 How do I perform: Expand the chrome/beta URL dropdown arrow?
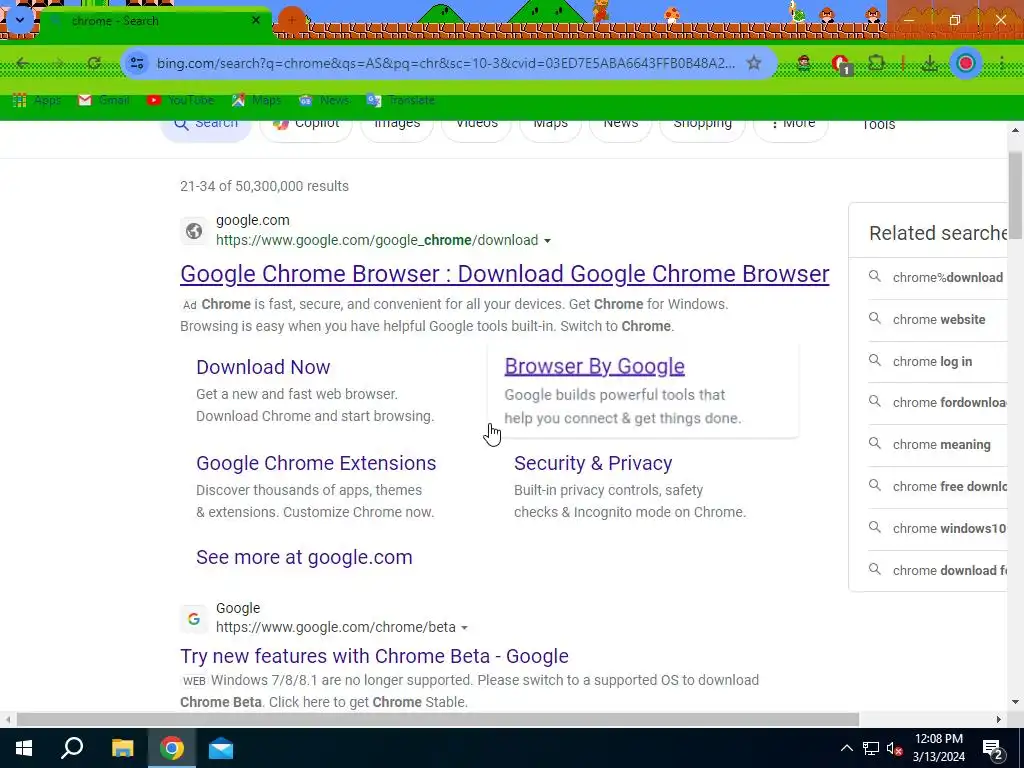(x=464, y=628)
